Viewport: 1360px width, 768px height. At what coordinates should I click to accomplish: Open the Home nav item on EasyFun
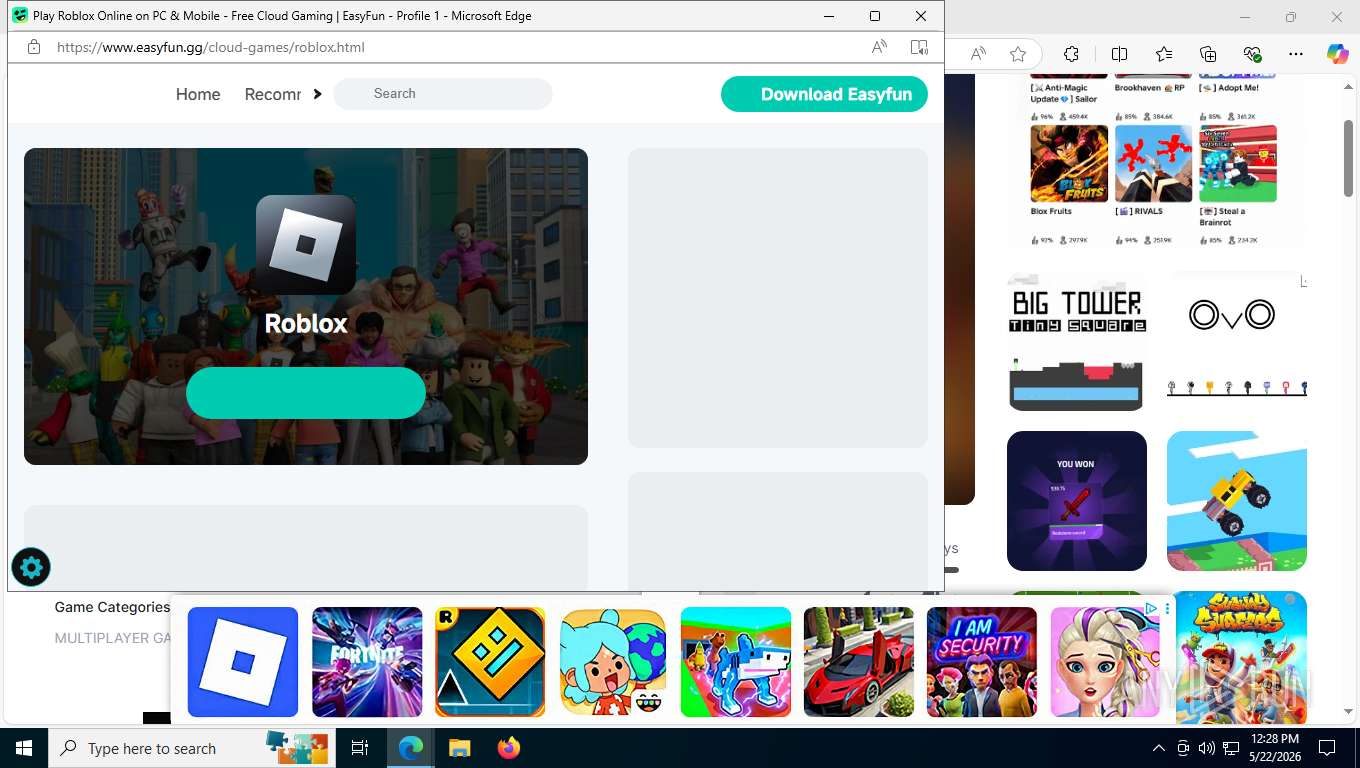198,94
